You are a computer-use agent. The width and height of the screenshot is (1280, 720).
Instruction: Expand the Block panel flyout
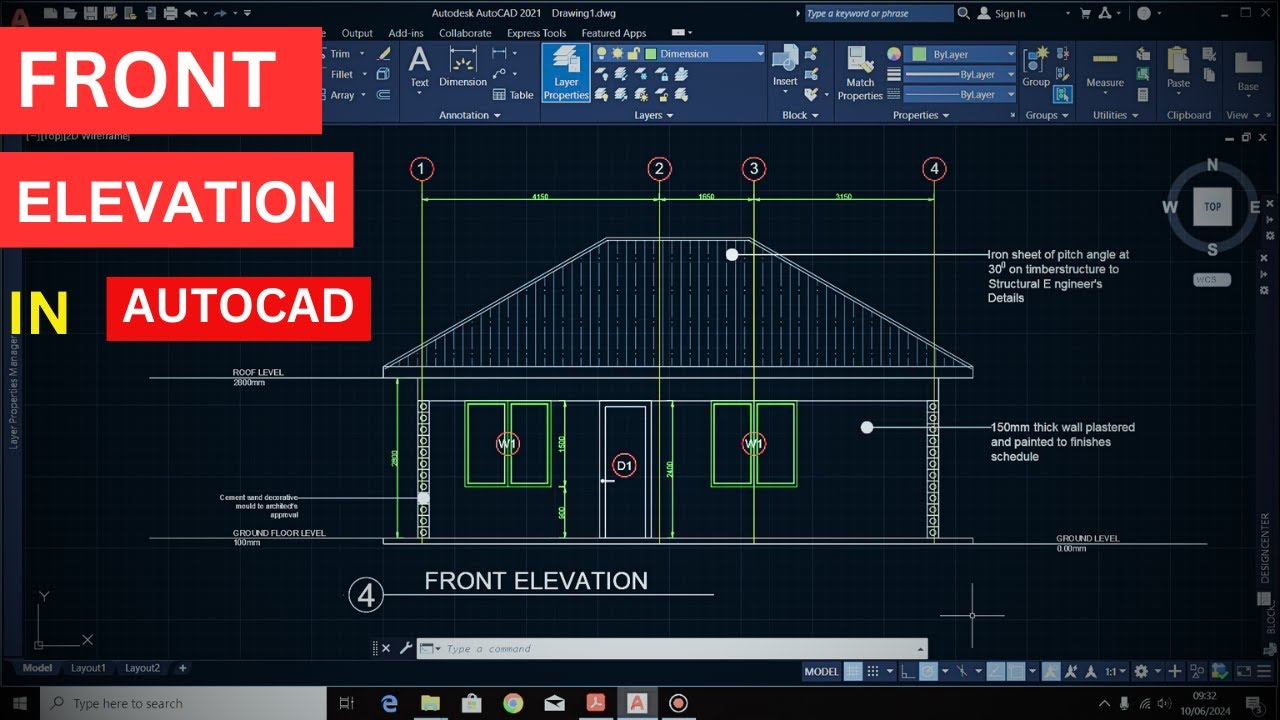pos(800,115)
